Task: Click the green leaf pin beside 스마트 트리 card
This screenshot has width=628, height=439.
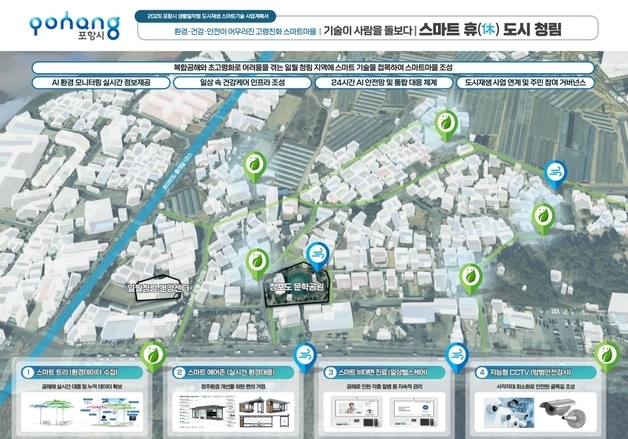Action: coord(153,356)
